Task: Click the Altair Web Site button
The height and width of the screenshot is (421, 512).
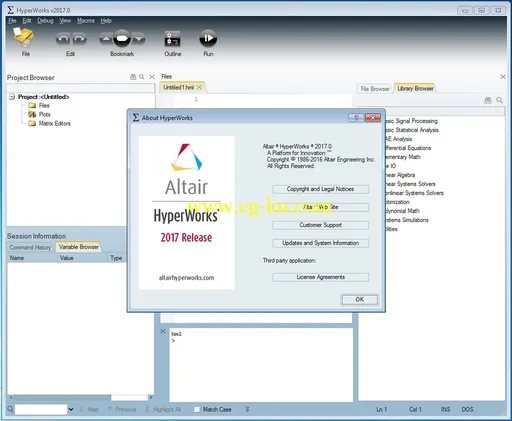Action: (x=320, y=207)
